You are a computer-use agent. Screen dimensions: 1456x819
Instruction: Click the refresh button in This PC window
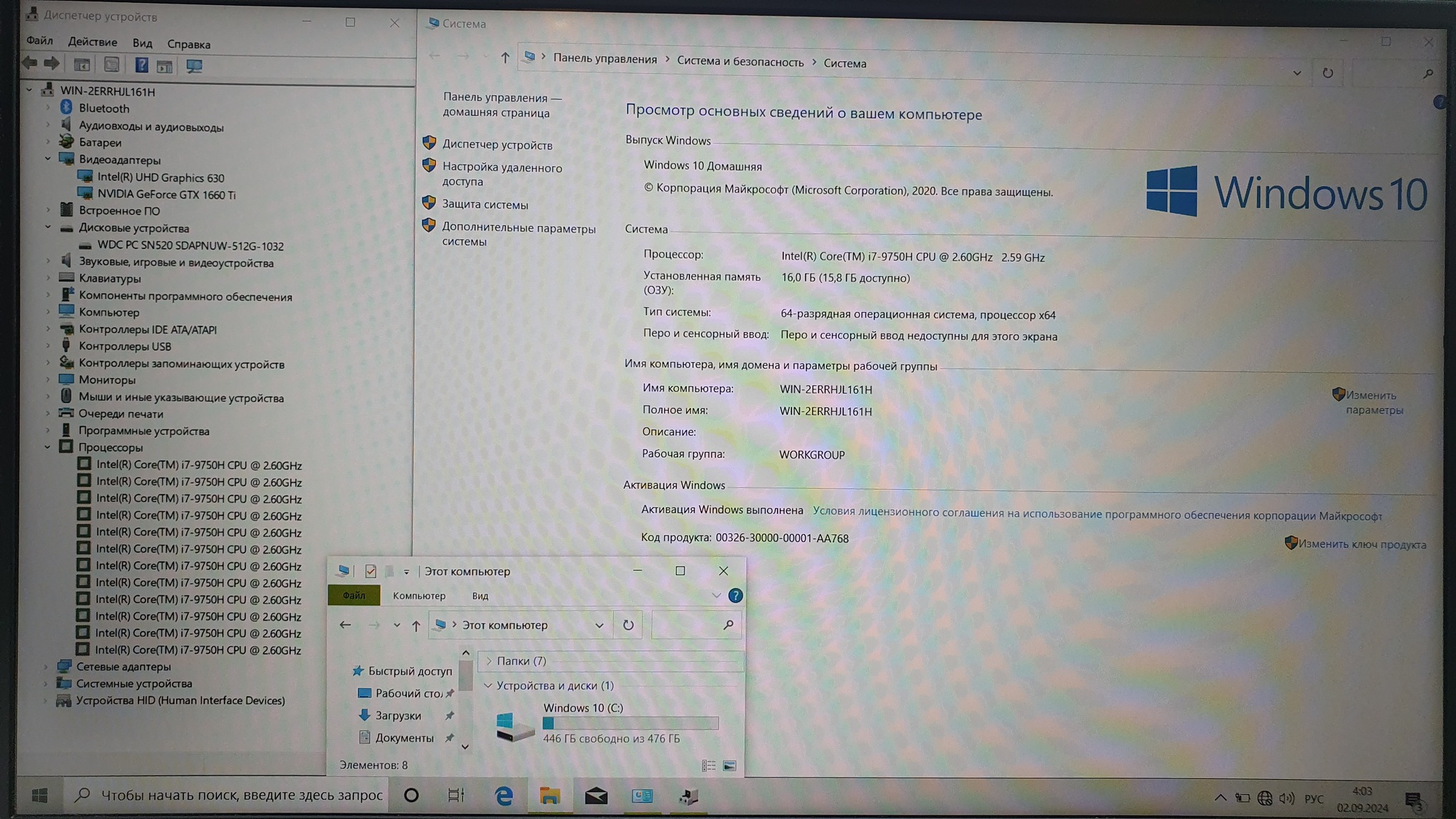click(x=628, y=625)
